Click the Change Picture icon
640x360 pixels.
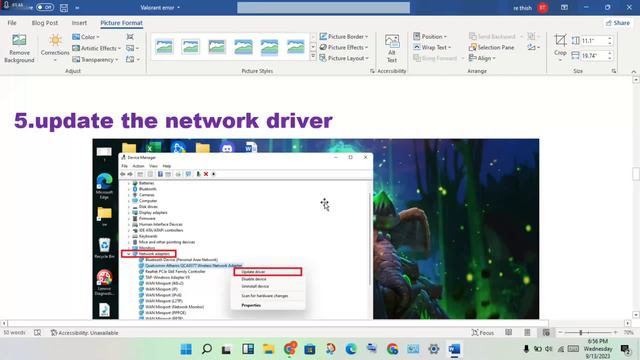click(130, 48)
